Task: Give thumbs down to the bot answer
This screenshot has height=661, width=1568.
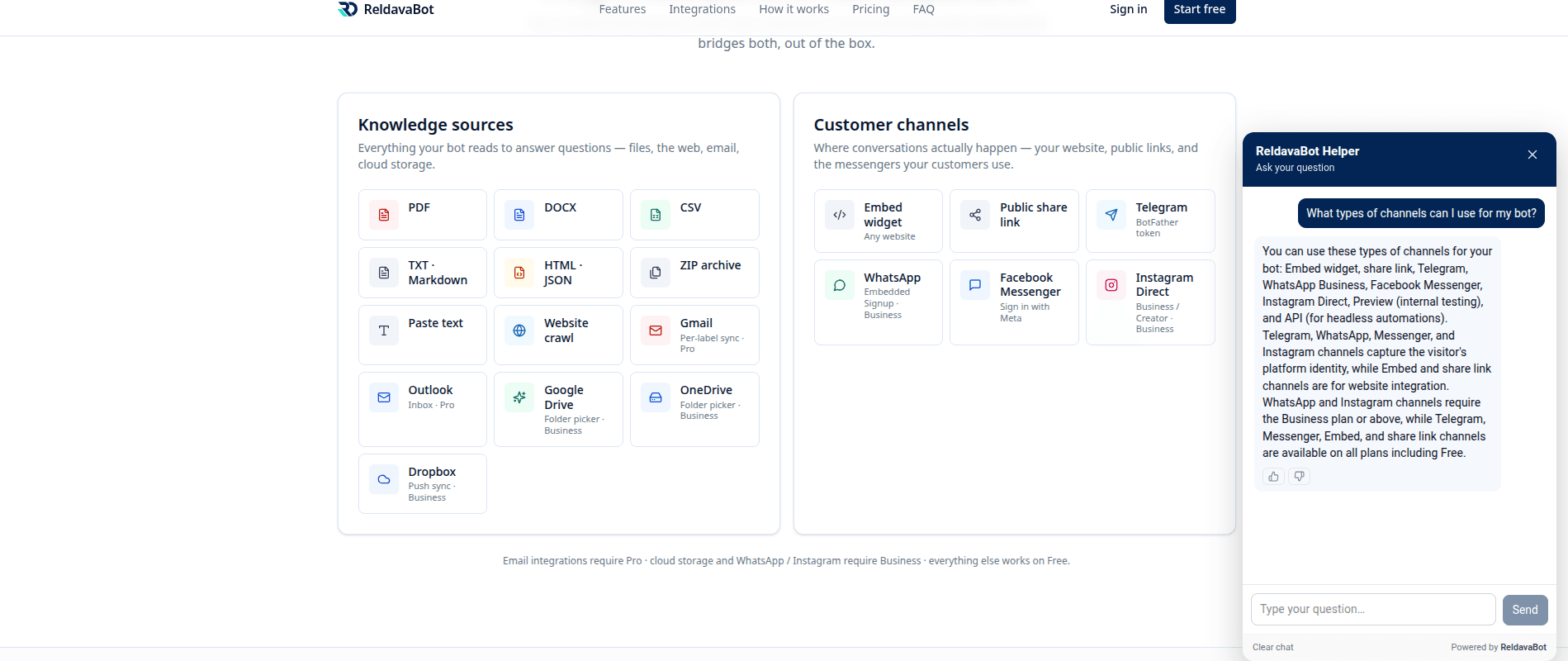Action: [x=1299, y=477]
